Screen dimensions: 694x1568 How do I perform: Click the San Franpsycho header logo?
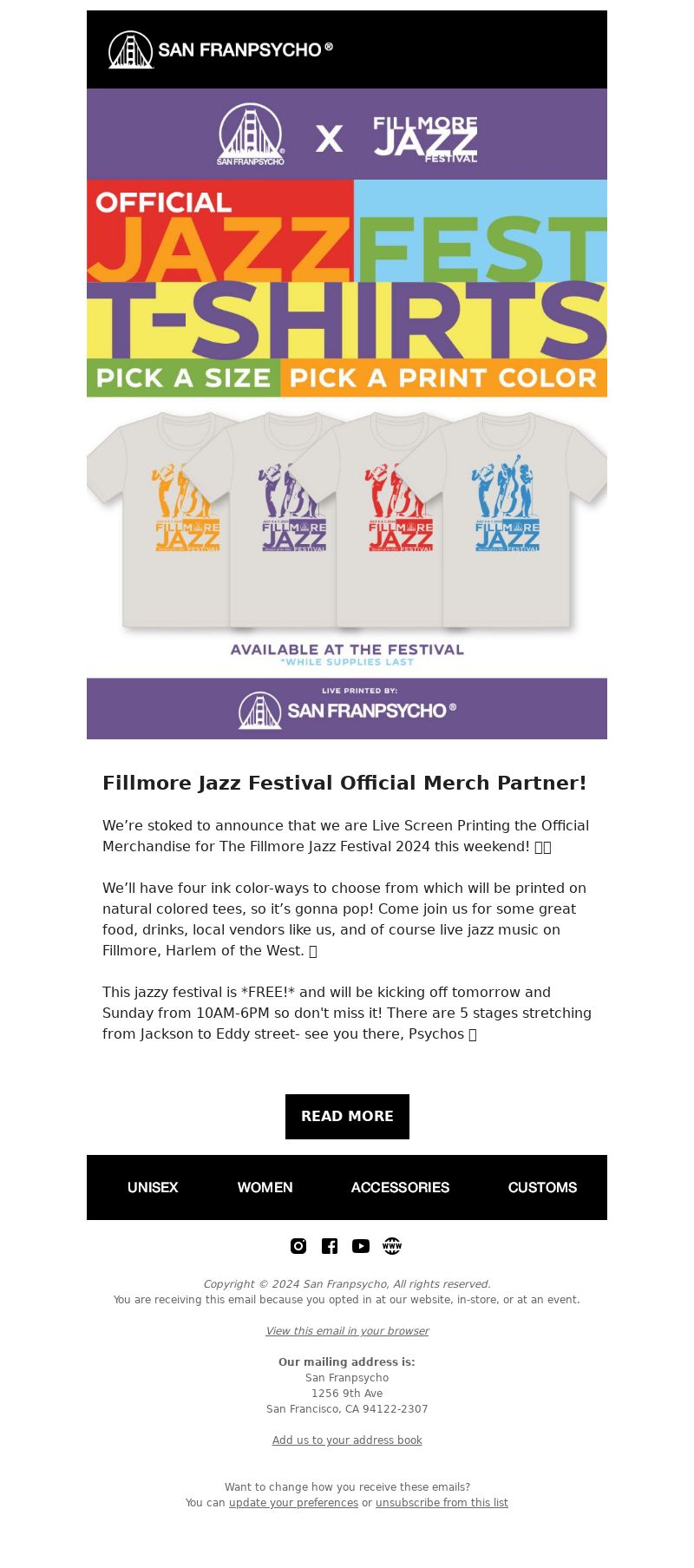click(220, 49)
